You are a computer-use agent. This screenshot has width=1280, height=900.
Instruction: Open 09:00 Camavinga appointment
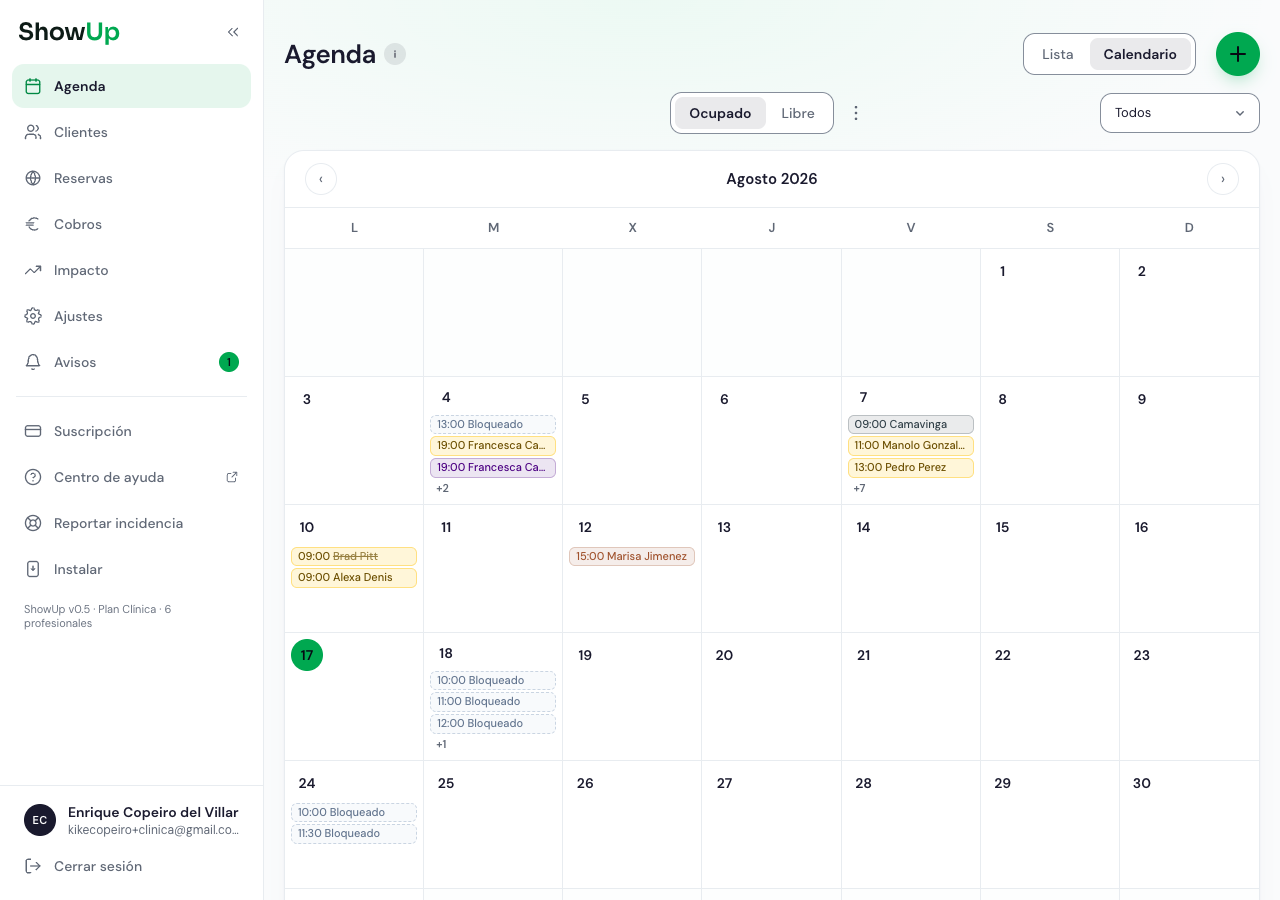pyautogui.click(x=910, y=424)
